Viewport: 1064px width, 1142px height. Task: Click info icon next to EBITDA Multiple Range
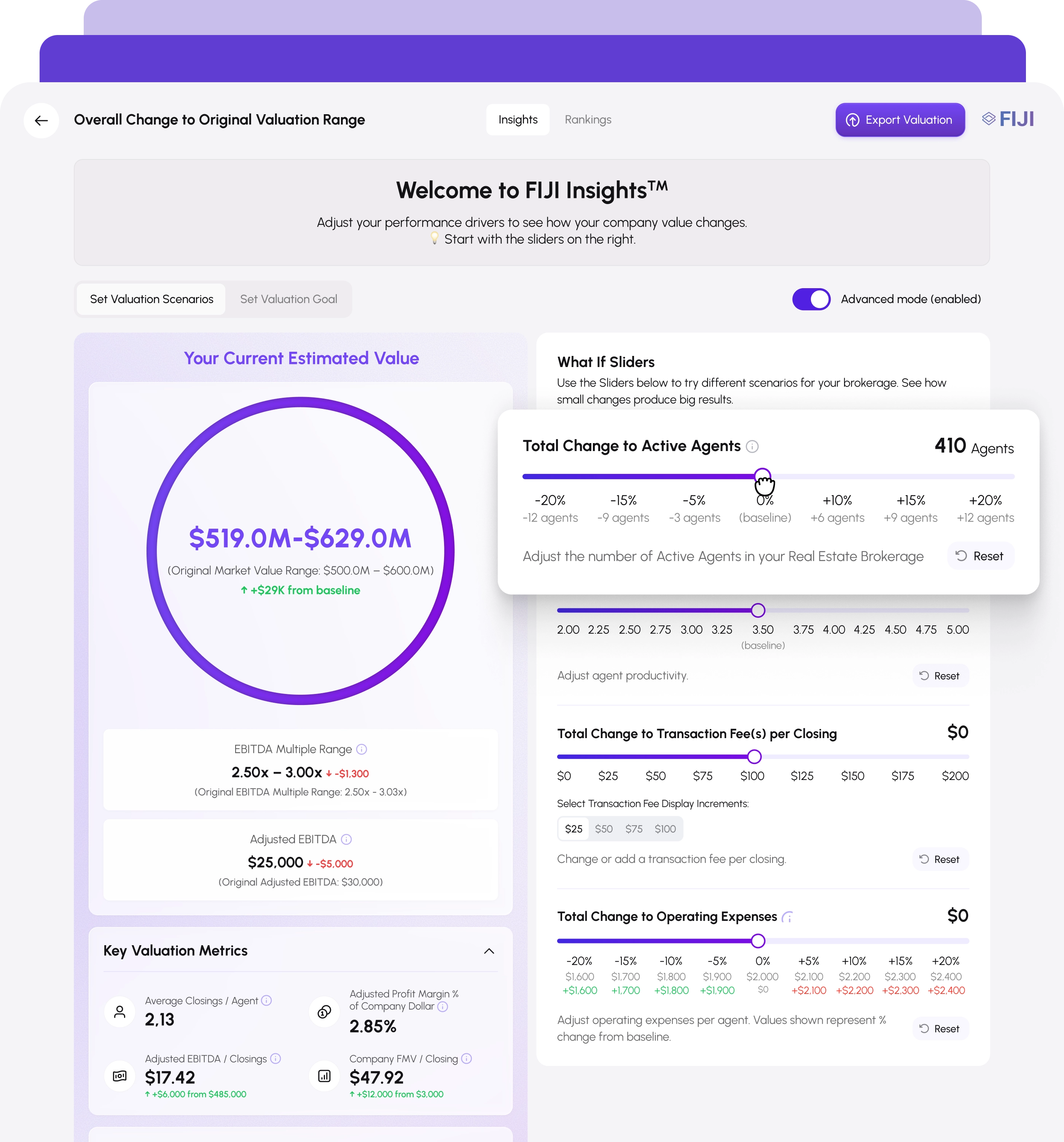pos(361,749)
